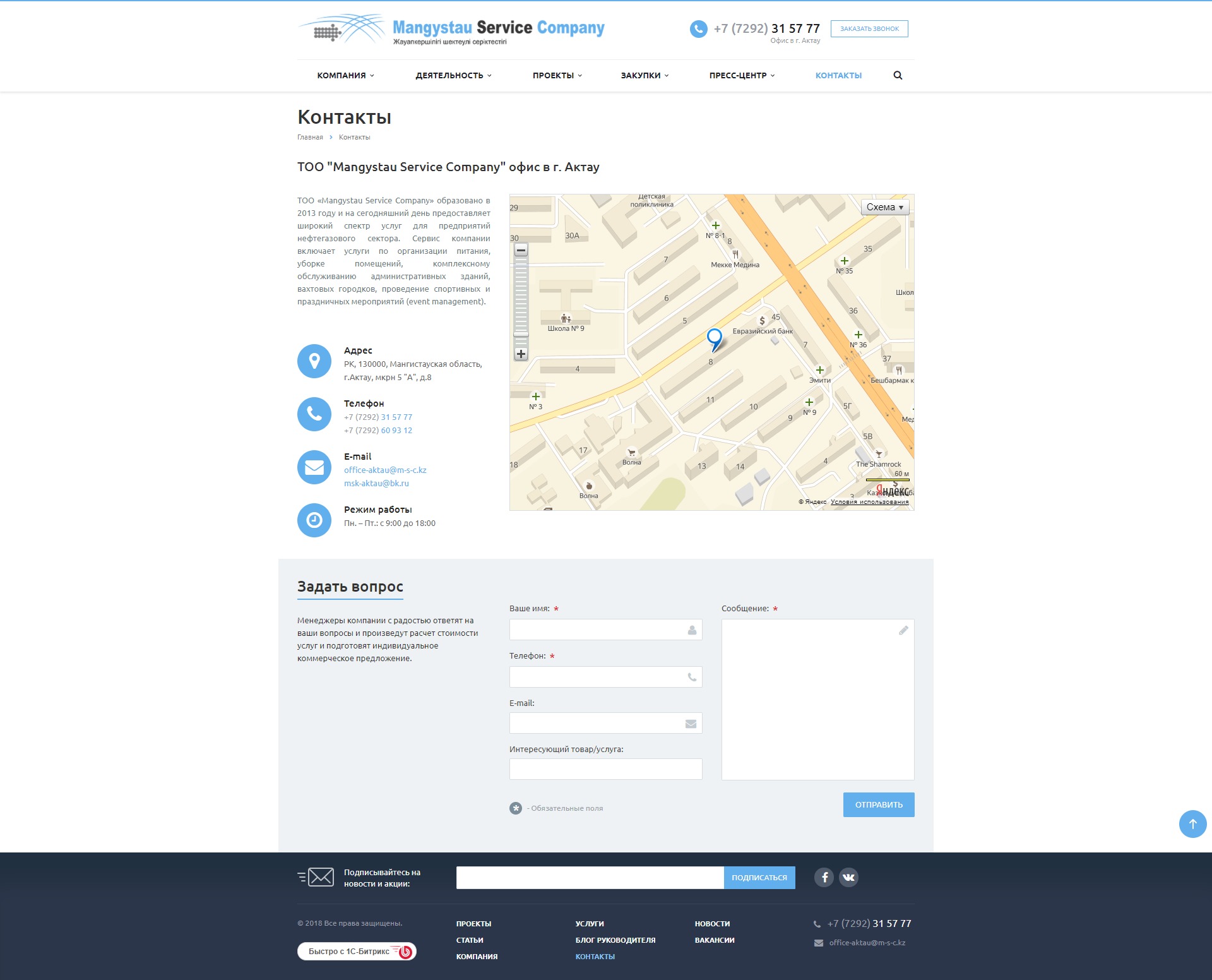Click the Сообщение text area
This screenshot has width=1212, height=980.
click(818, 700)
